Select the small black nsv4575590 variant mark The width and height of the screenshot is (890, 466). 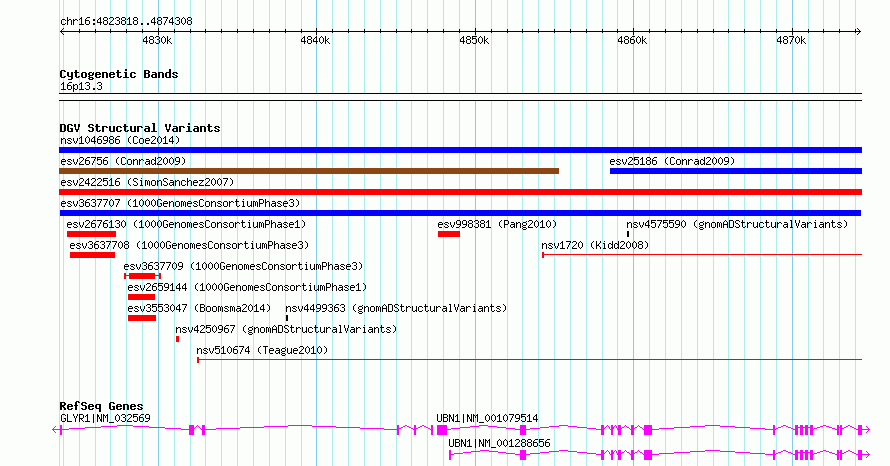pyautogui.click(x=628, y=234)
